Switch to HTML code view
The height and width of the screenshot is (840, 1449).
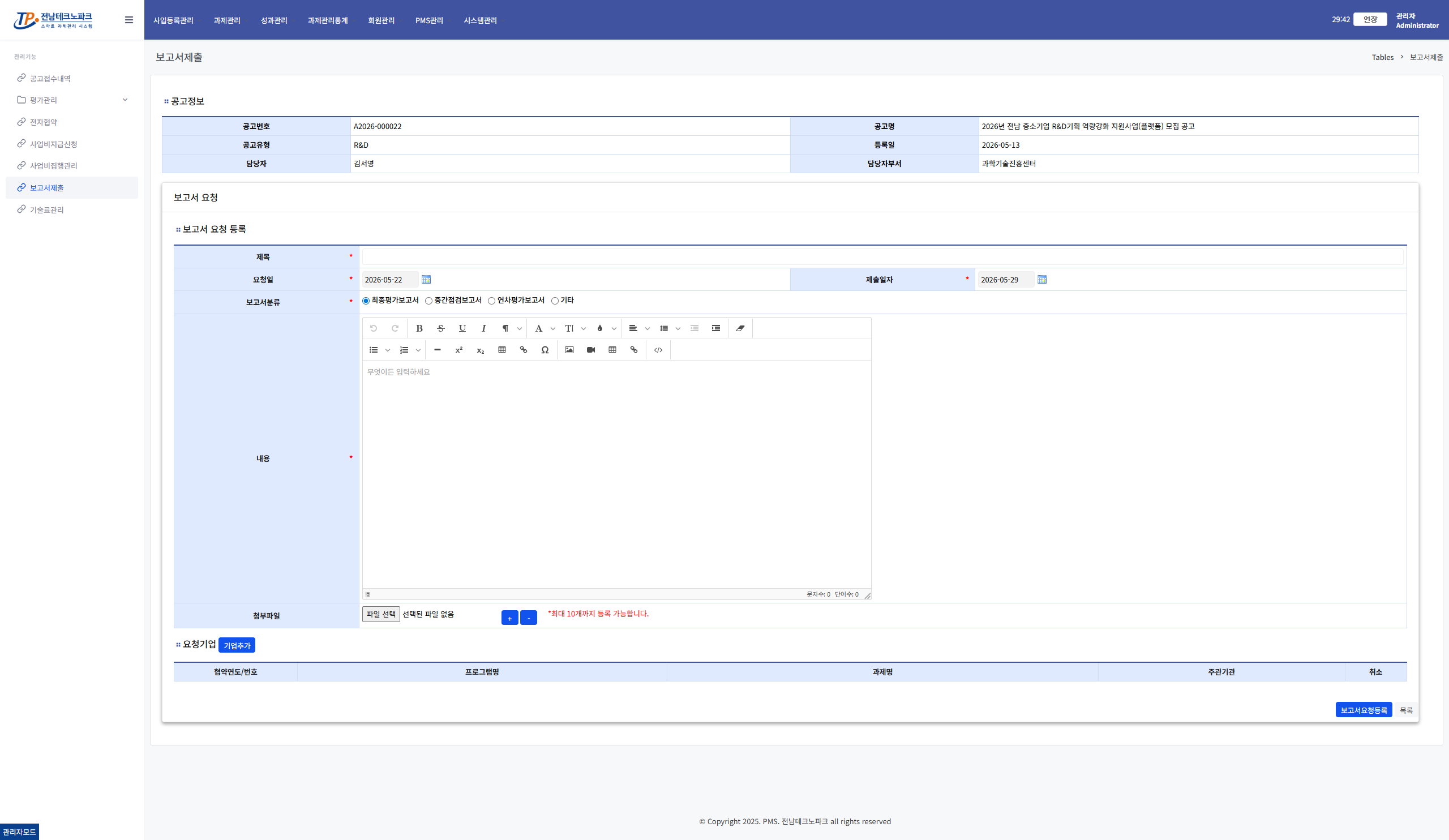coord(658,350)
